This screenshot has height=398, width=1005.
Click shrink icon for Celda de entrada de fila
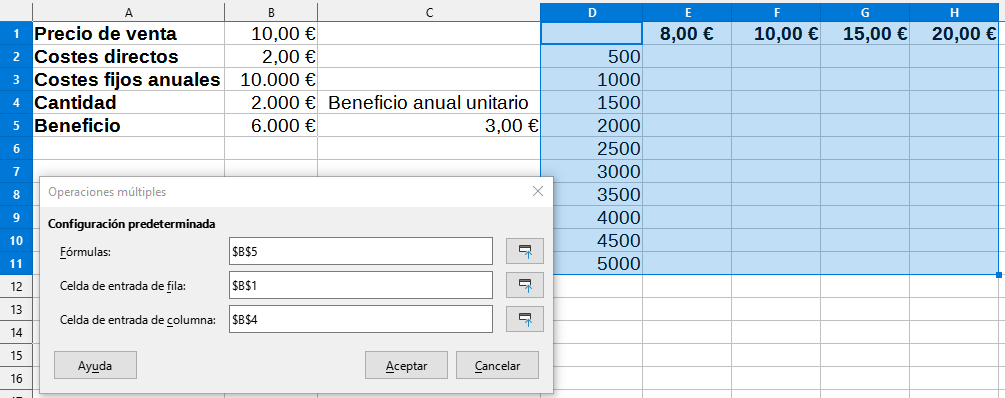524,285
